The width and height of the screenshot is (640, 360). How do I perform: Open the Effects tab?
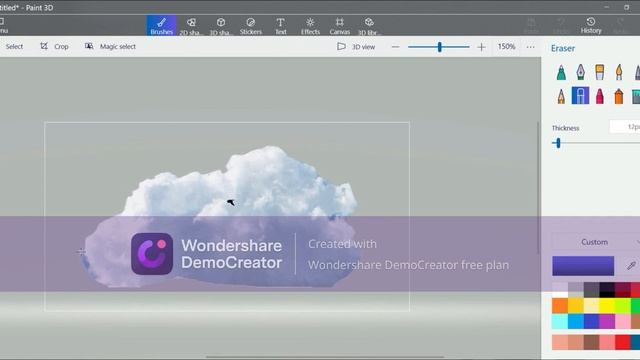tap(310, 25)
